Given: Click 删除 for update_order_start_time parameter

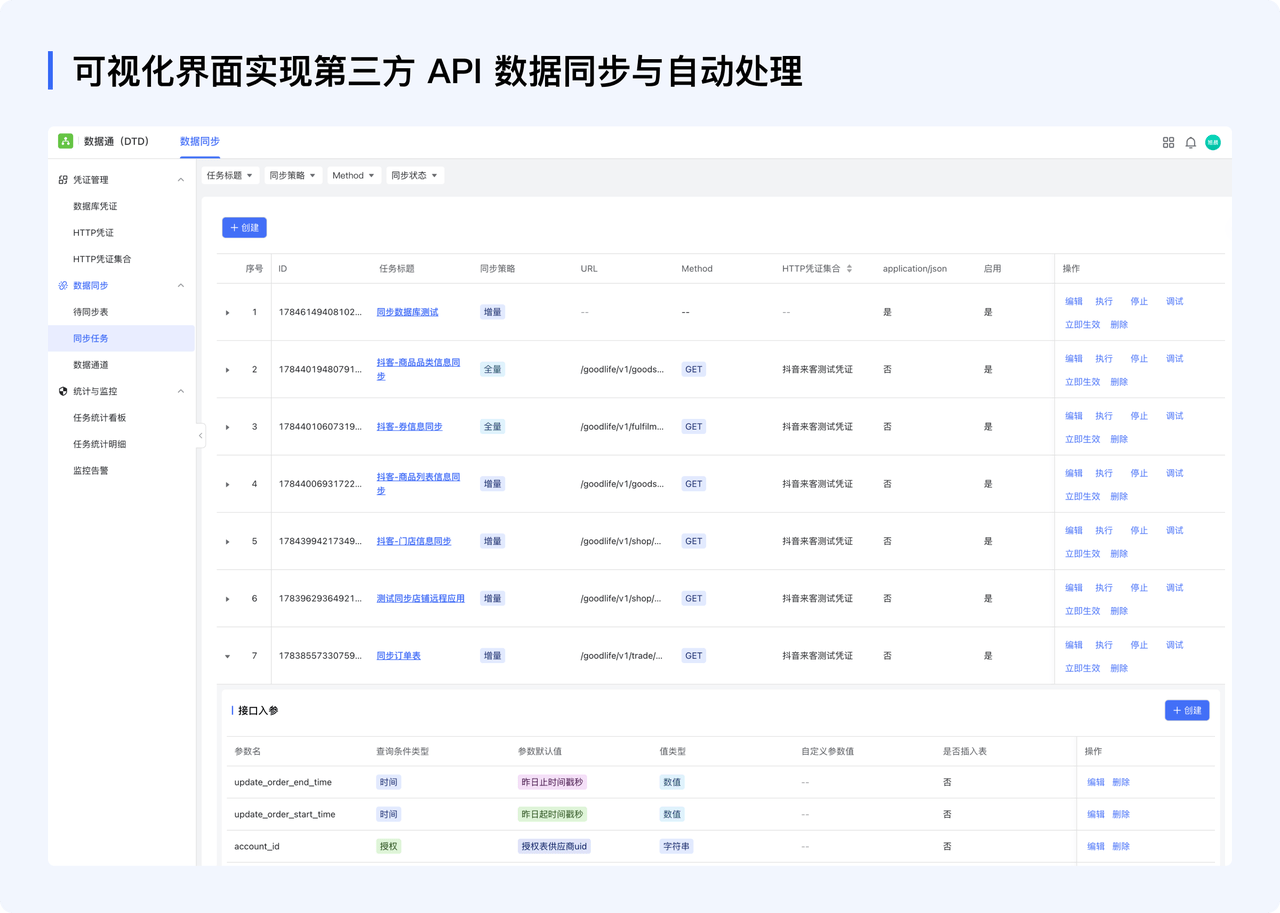Looking at the screenshot, I should pos(1121,815).
